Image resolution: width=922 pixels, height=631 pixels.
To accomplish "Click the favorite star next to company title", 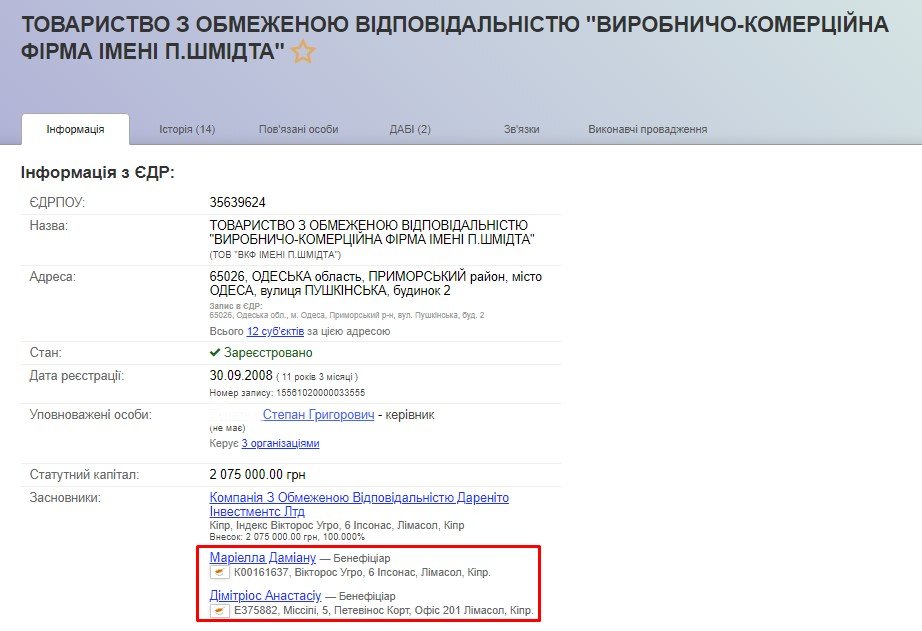I will coord(303,52).
